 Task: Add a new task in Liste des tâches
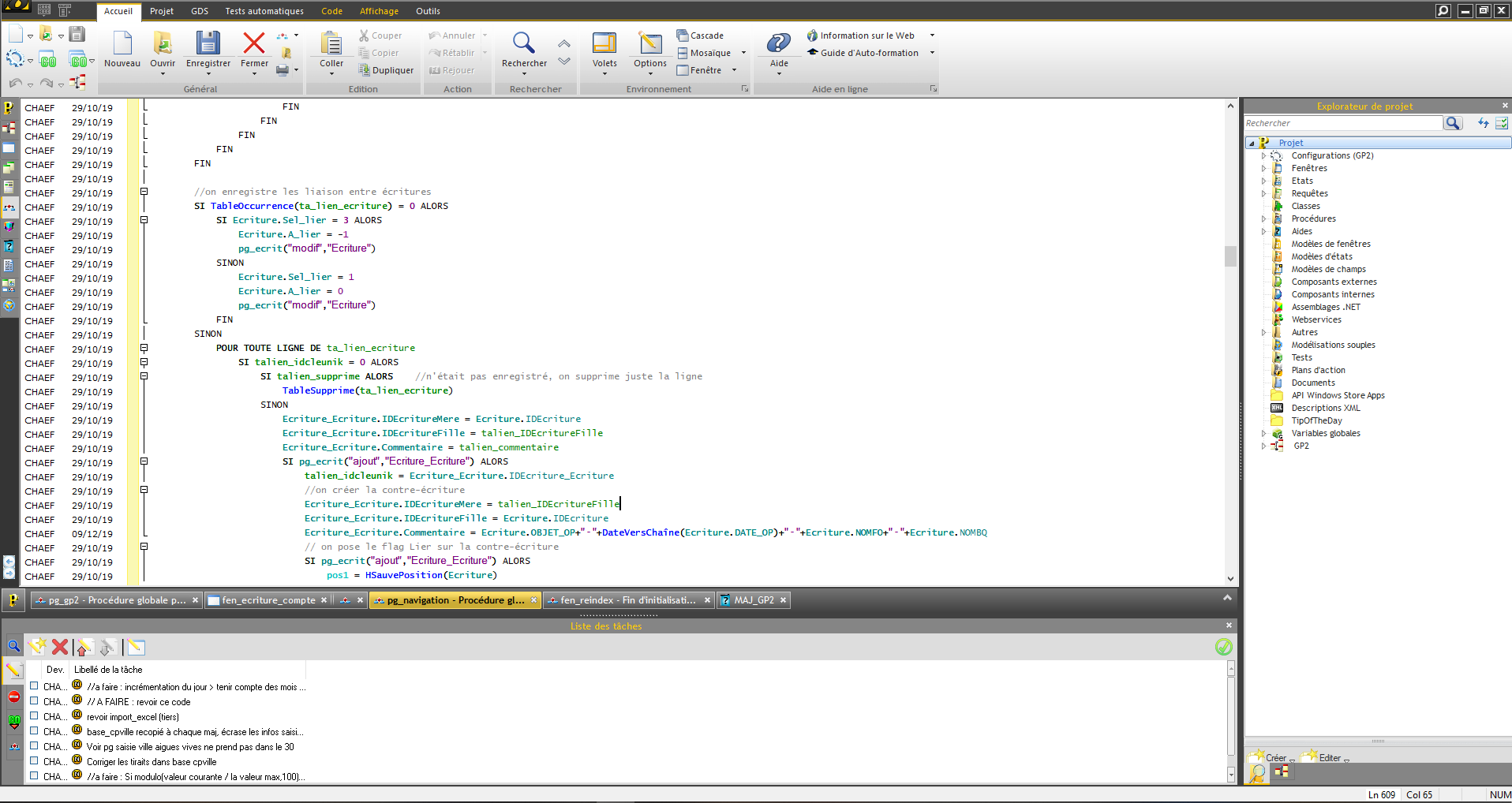coord(37,646)
